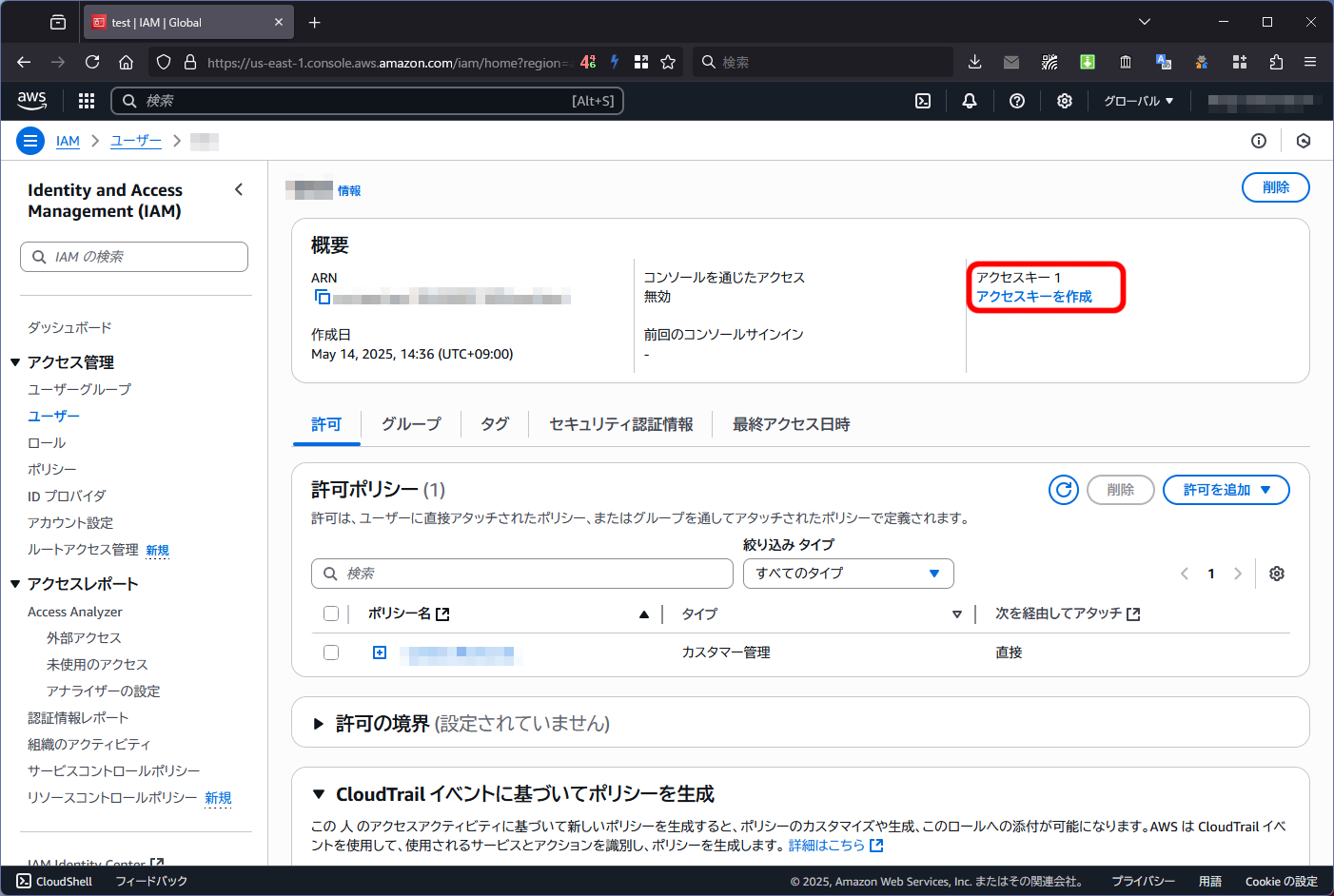1334x896 pixels.
Task: Open ロール in the sidebar
Action: (x=47, y=442)
